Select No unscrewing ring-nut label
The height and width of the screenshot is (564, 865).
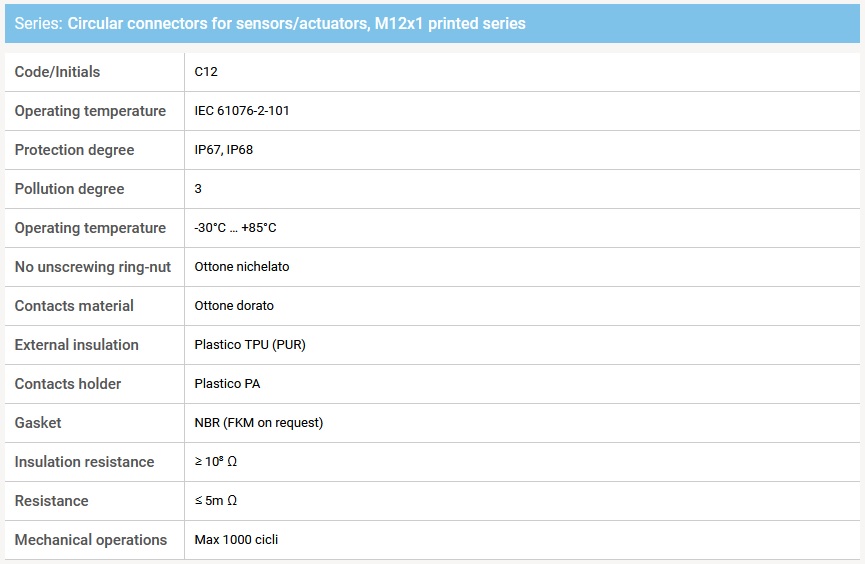[x=93, y=267]
